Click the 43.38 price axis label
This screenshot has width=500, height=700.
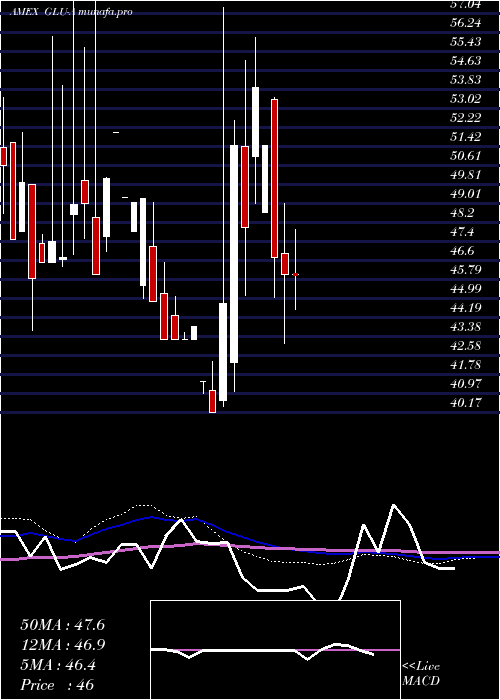[x=465, y=326]
